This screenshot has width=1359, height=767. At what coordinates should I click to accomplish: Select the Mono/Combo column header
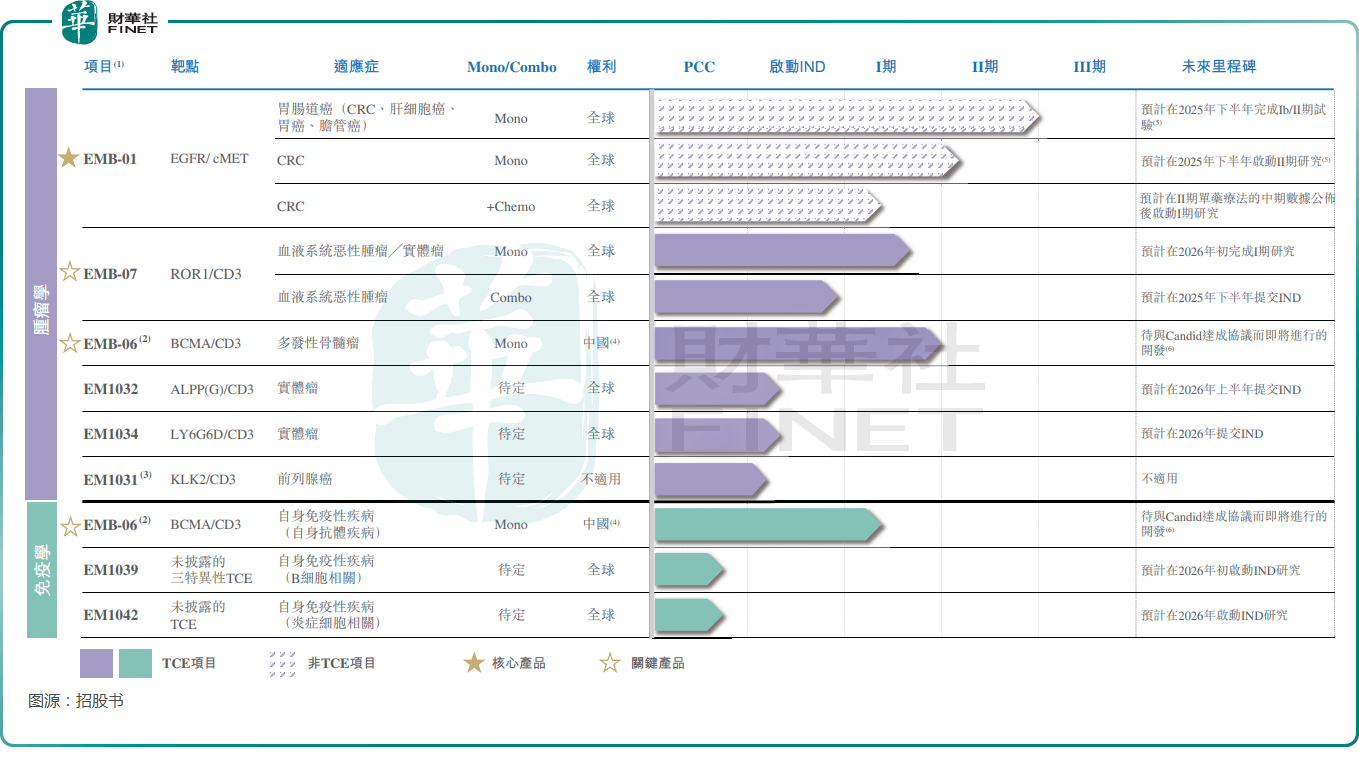tap(512, 67)
